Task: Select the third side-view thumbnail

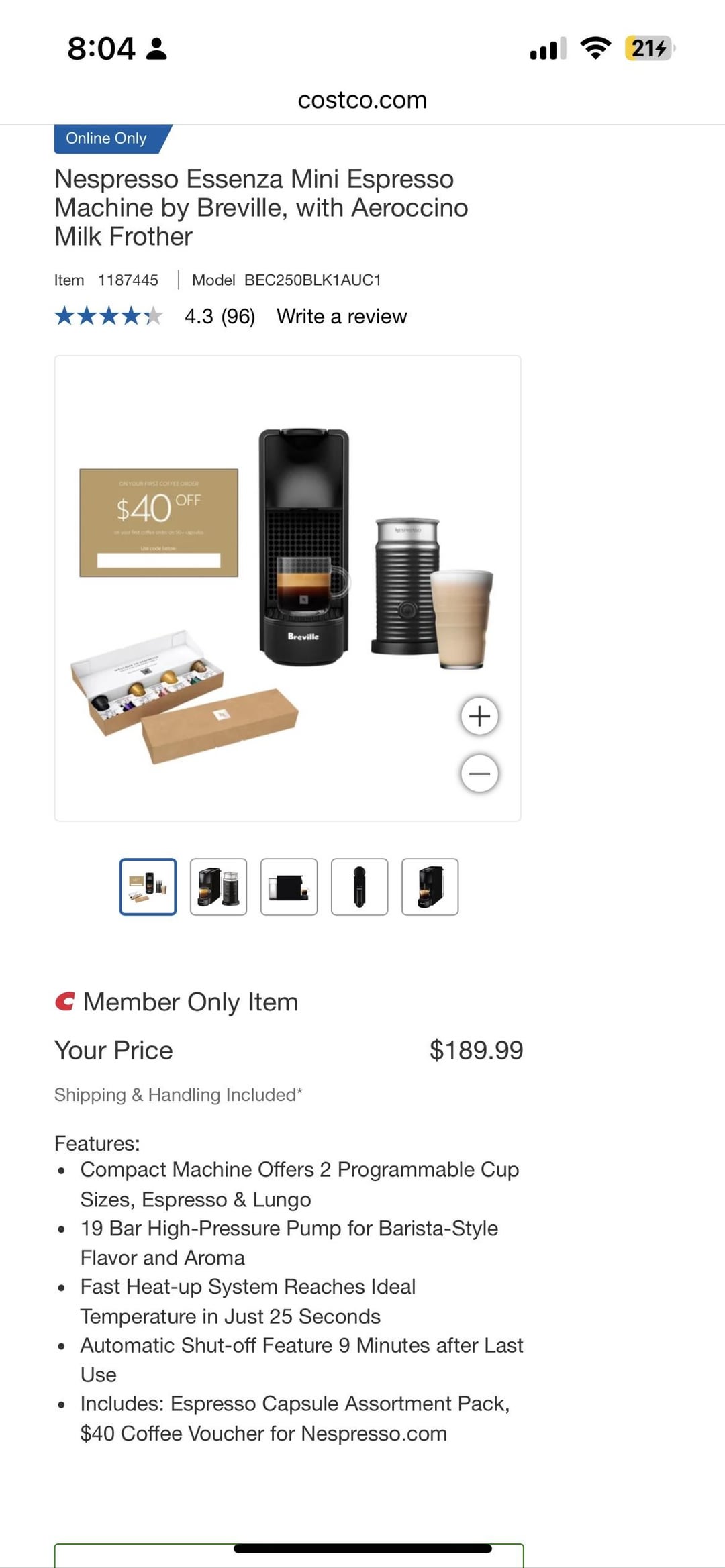Action: 289,887
